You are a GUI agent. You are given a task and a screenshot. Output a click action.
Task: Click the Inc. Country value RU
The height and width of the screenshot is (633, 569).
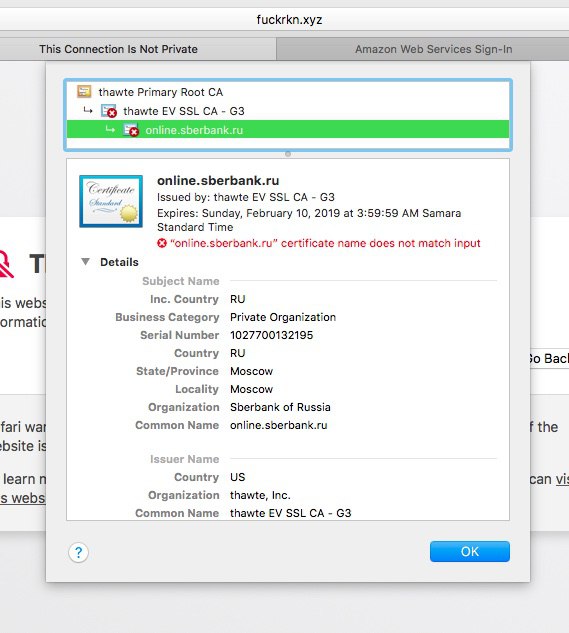pos(237,299)
